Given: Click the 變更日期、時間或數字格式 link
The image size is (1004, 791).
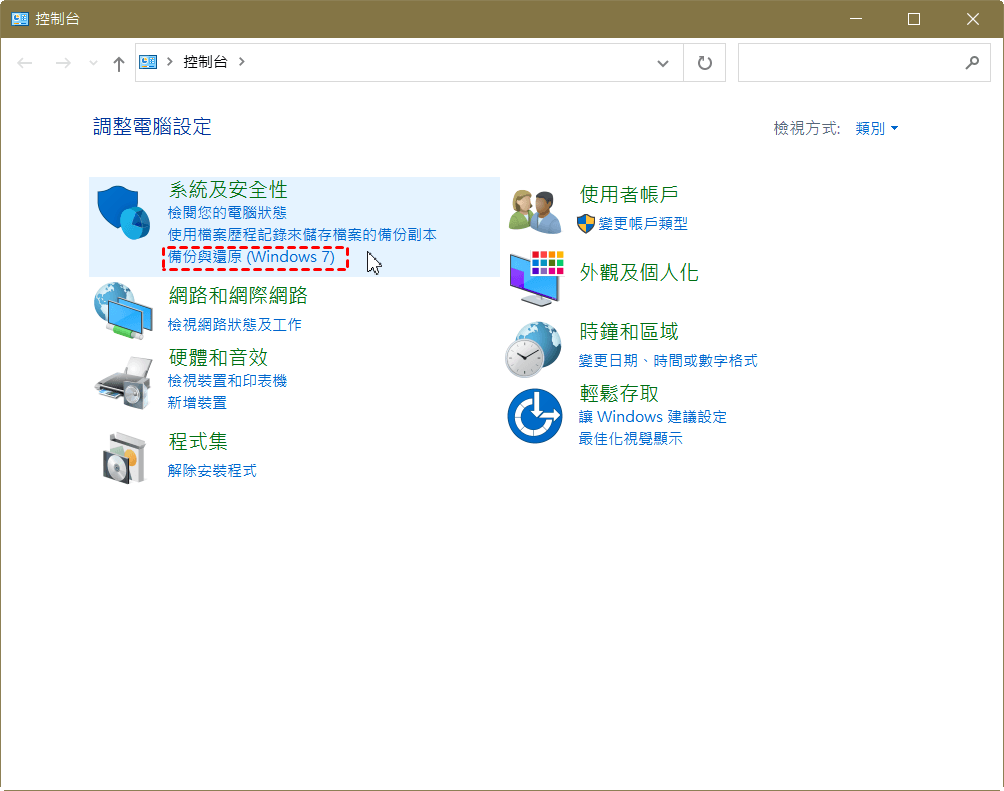Looking at the screenshot, I should 668,360.
